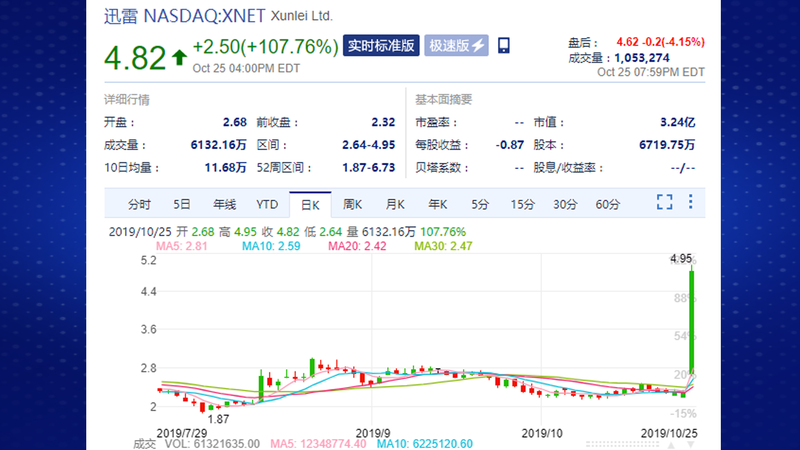
Task: Click after-hours volume 1,053,274
Action: click(x=642, y=58)
